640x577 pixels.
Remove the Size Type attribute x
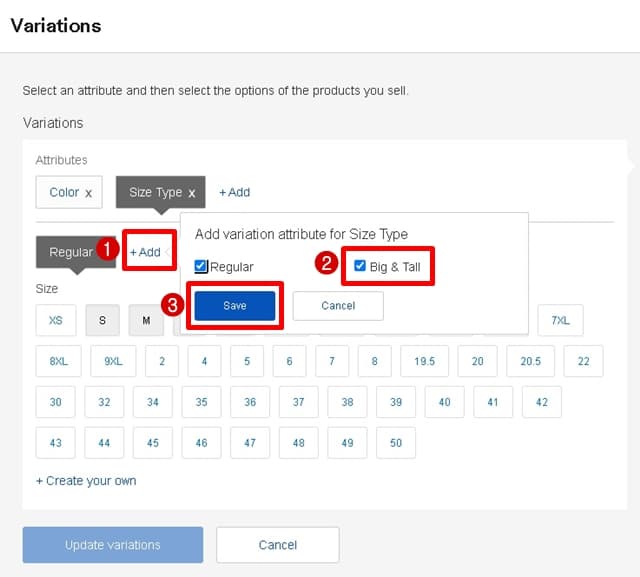click(191, 193)
